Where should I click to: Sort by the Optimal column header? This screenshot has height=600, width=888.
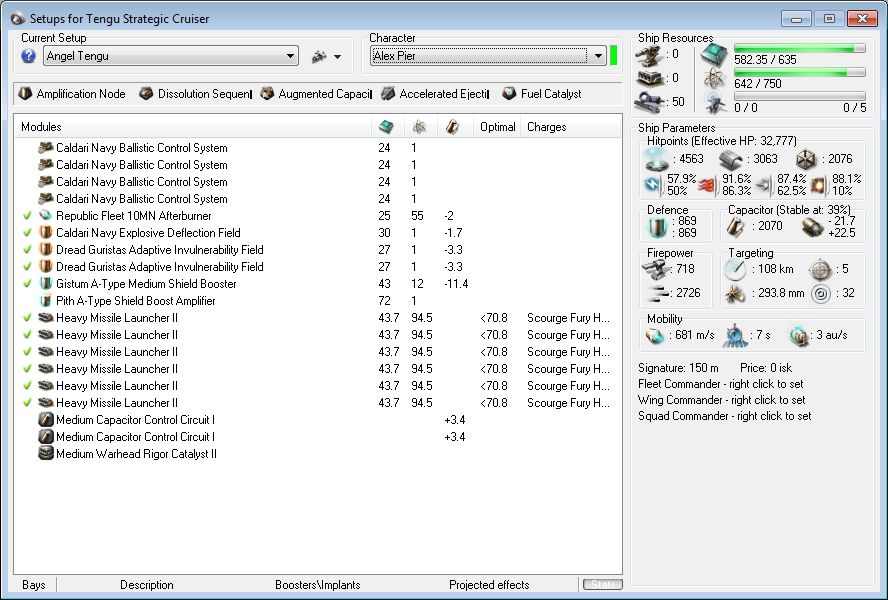[497, 127]
